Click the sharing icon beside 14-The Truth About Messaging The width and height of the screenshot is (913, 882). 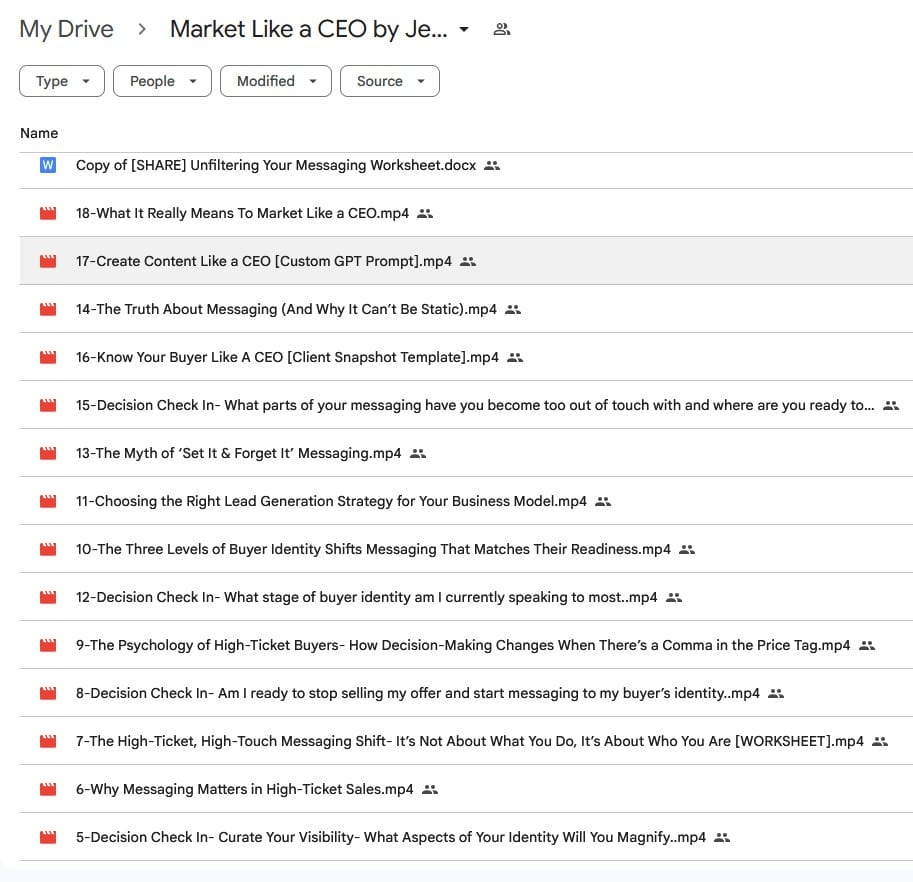tap(512, 309)
